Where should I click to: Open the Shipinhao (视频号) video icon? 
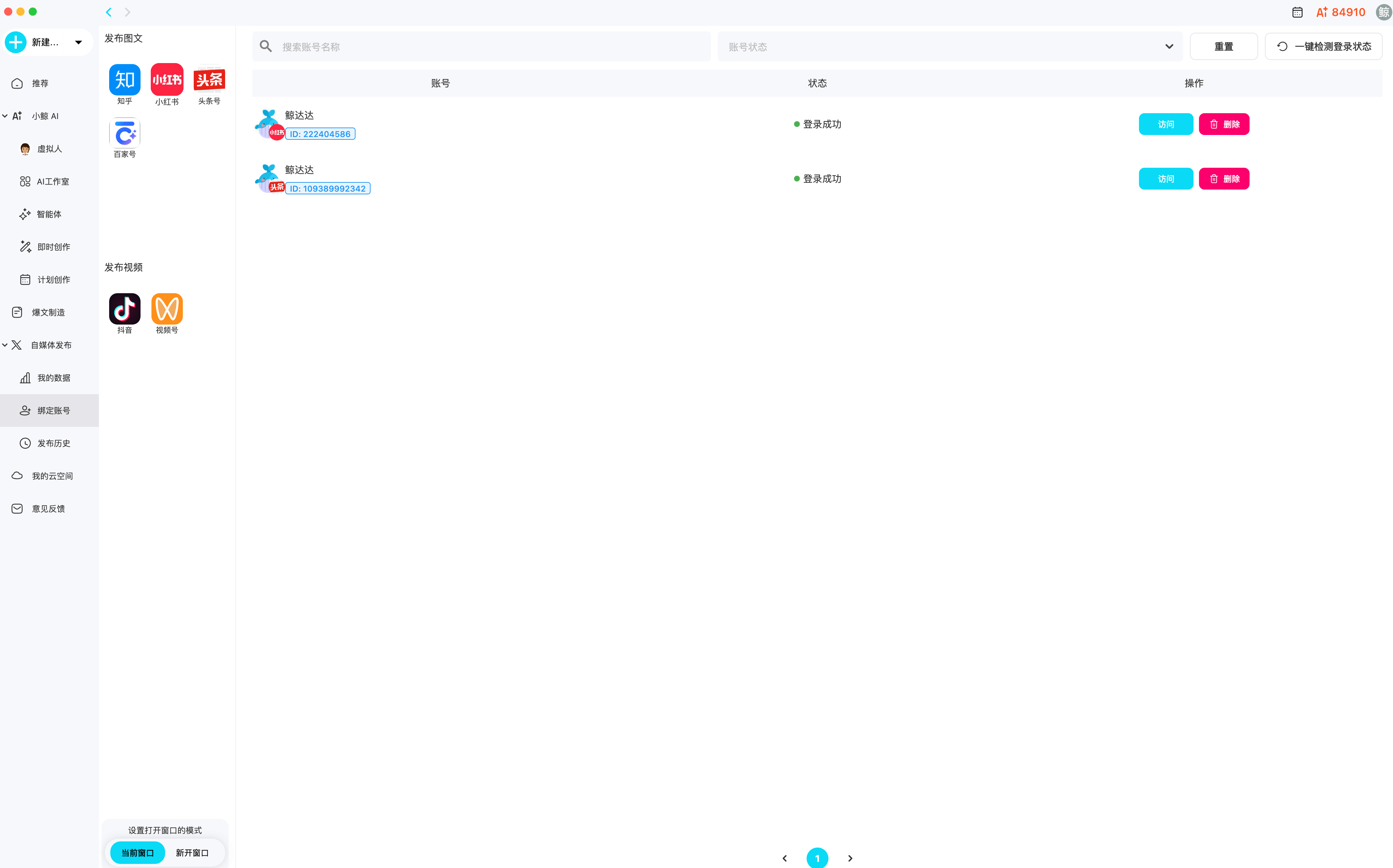click(x=166, y=309)
